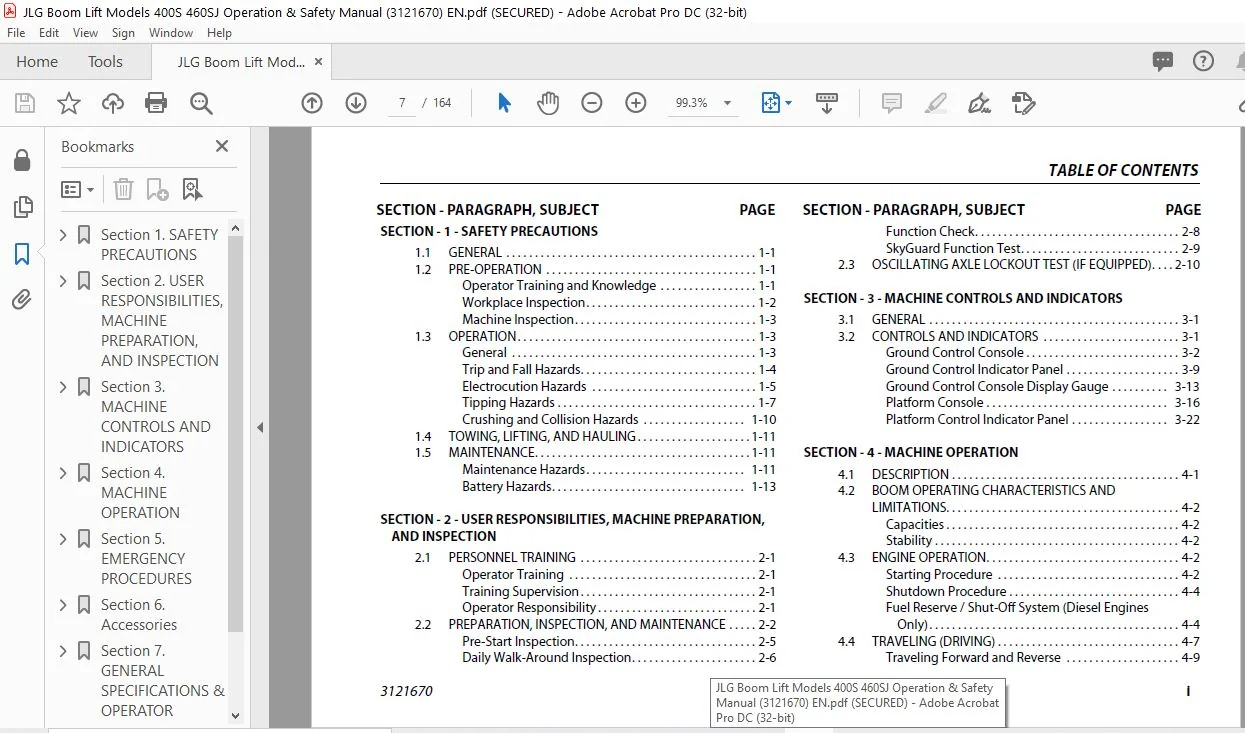Viewport: 1245px width, 733px height.
Task: Click the page number field showing 7
Action: [401, 103]
